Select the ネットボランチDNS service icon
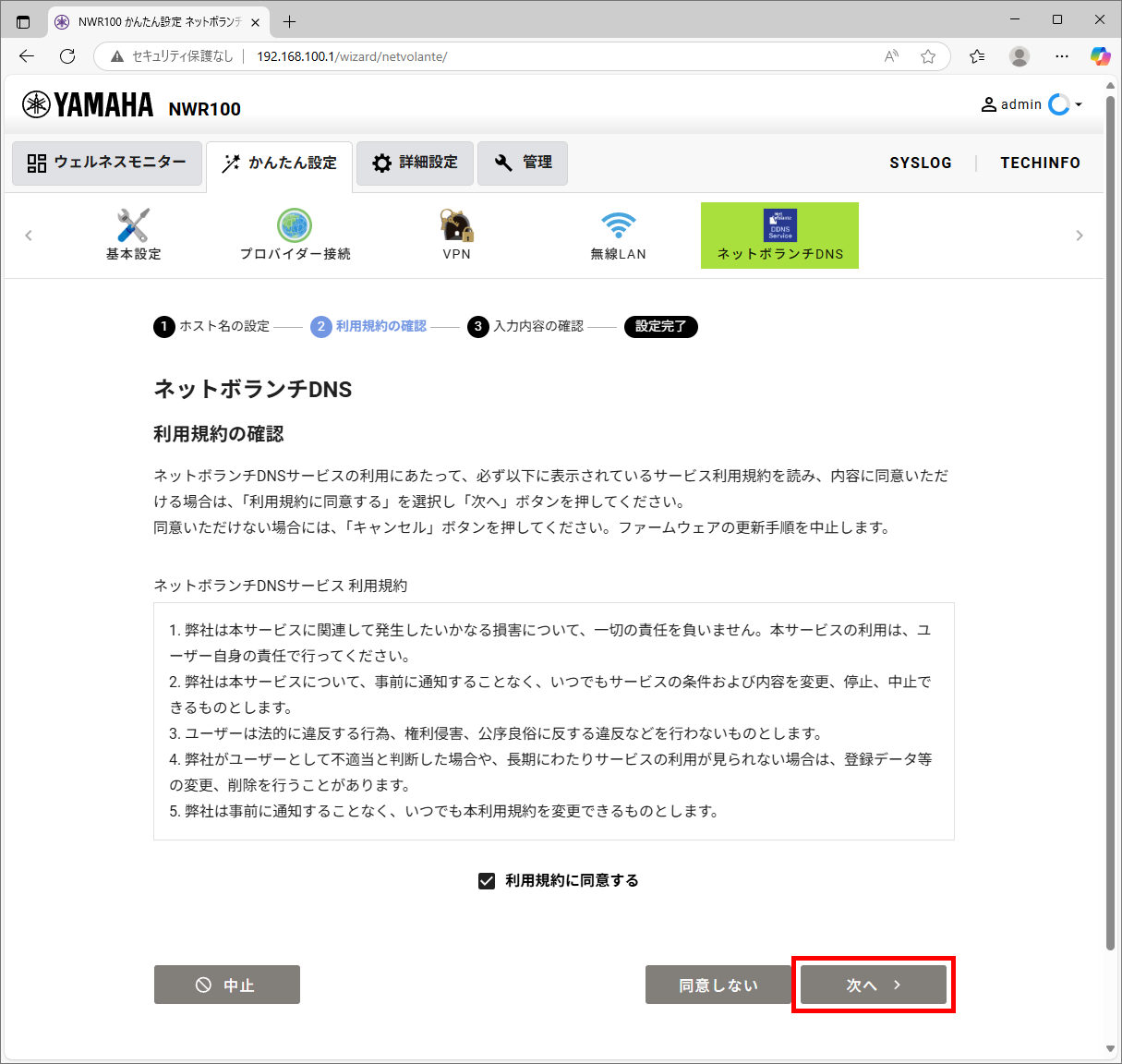The height and width of the screenshot is (1064, 1122). pyautogui.click(x=780, y=225)
